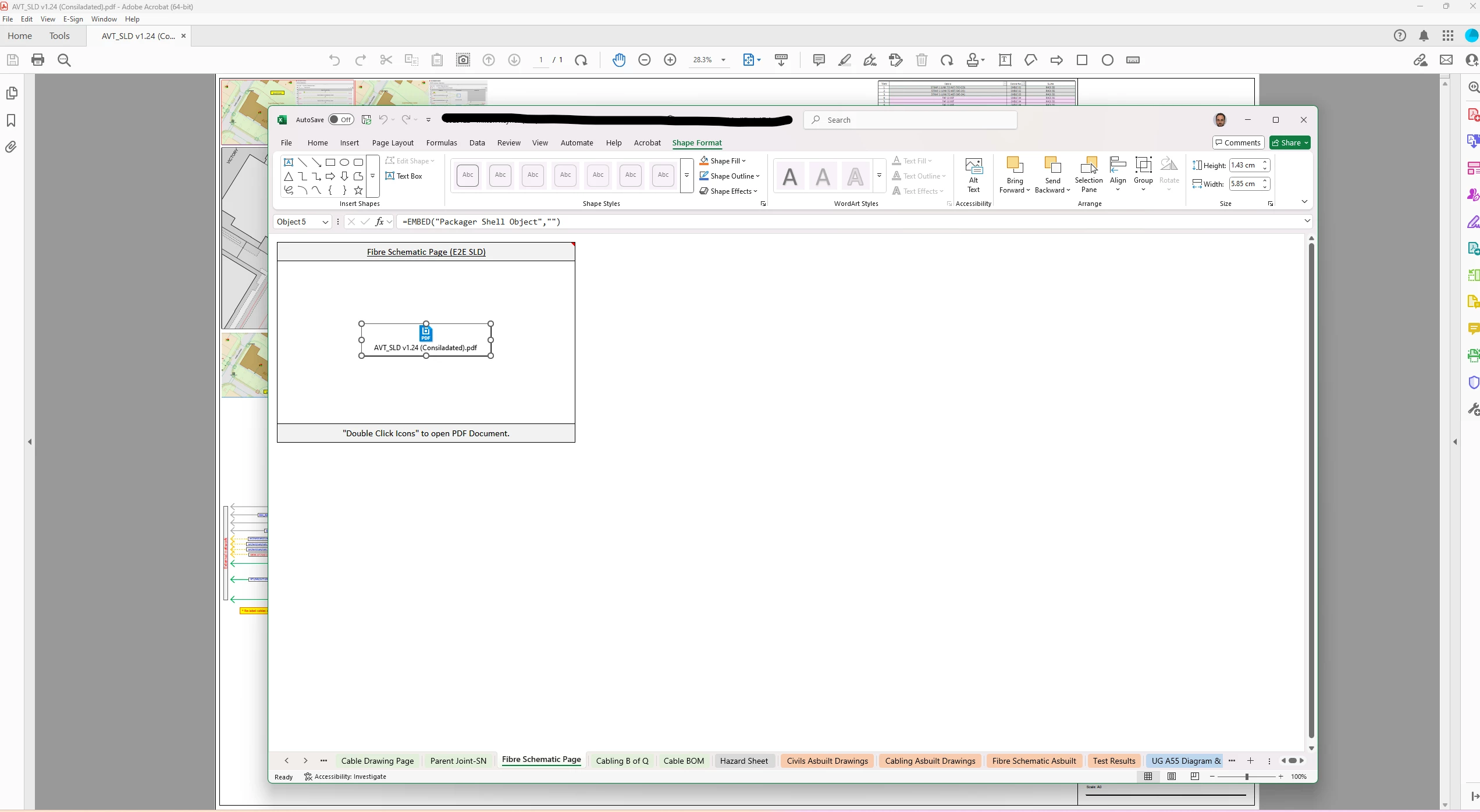Open the Page Layout ribbon tab
Image resolution: width=1480 pixels, height=812 pixels.
393,143
